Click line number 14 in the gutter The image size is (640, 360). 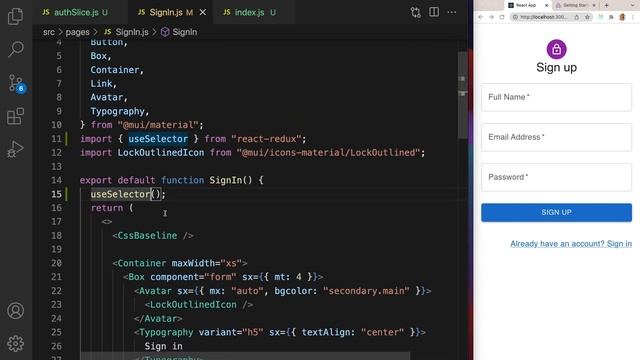[x=56, y=180]
